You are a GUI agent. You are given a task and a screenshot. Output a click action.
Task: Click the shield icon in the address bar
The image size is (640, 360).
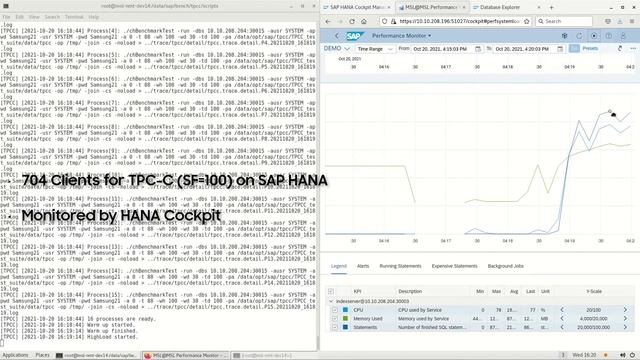tap(384, 21)
